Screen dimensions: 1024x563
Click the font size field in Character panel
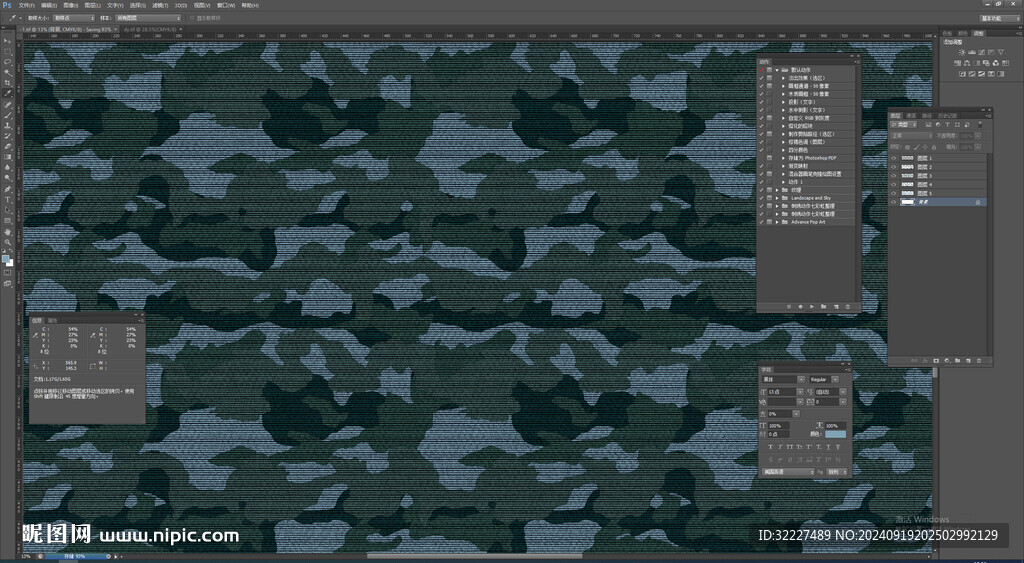[782, 392]
